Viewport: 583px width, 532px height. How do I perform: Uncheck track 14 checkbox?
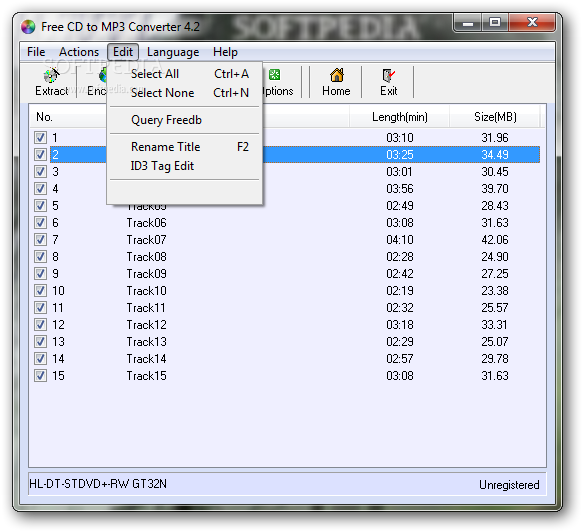(40, 358)
